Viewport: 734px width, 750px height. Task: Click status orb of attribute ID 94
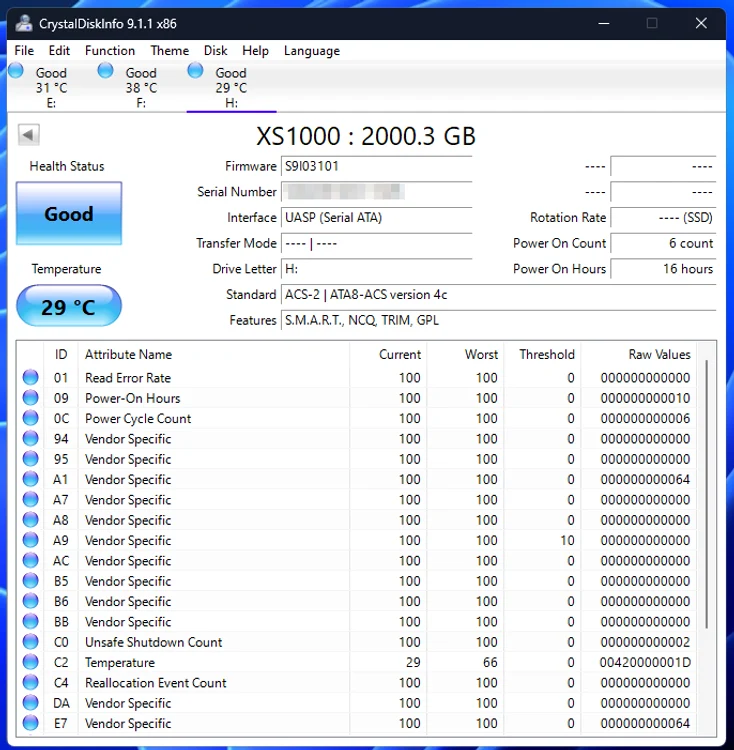click(x=31, y=438)
